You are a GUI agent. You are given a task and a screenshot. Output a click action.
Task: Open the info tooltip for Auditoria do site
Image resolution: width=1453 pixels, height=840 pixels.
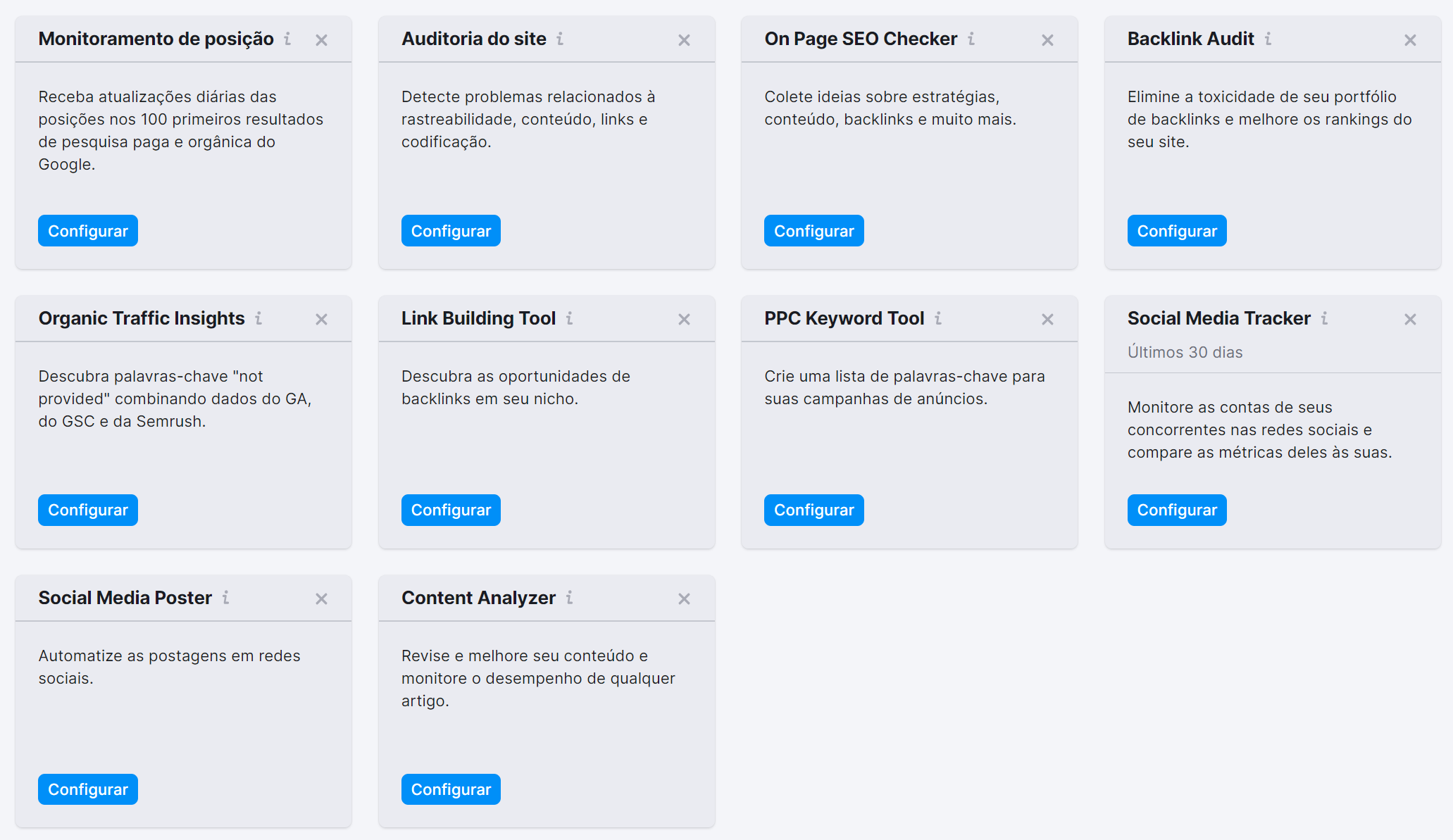(560, 40)
